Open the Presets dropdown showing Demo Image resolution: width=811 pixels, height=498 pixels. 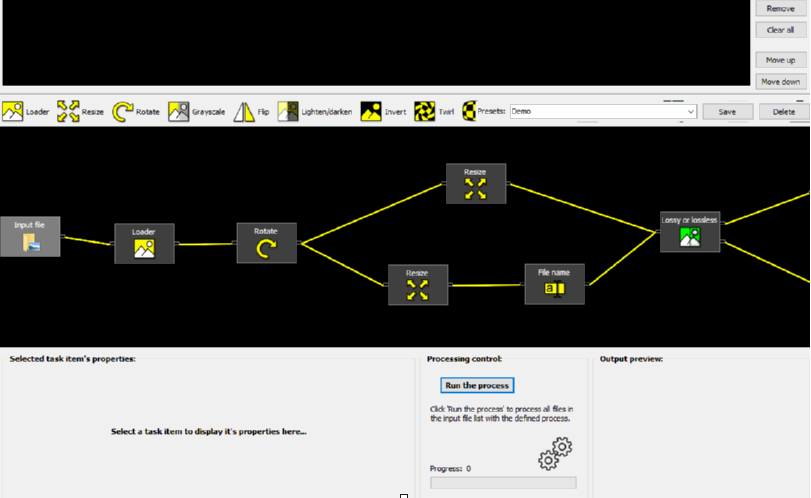(603, 111)
